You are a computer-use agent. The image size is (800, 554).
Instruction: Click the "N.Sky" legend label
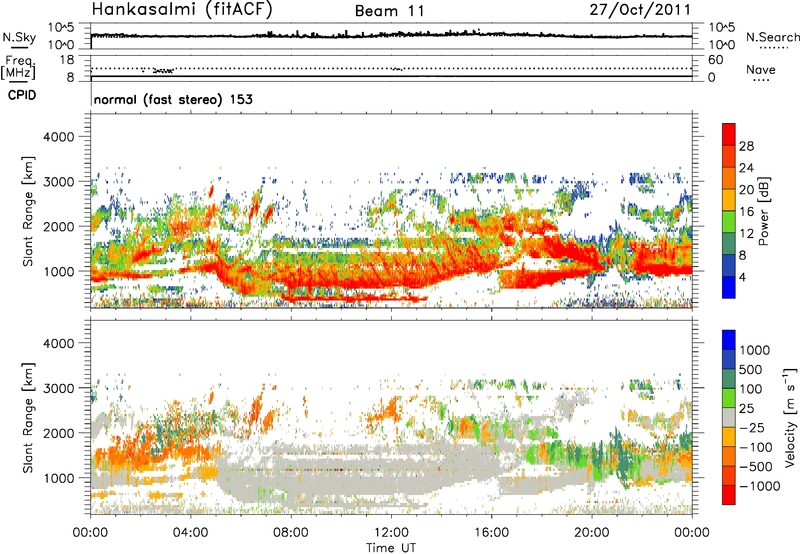19,37
